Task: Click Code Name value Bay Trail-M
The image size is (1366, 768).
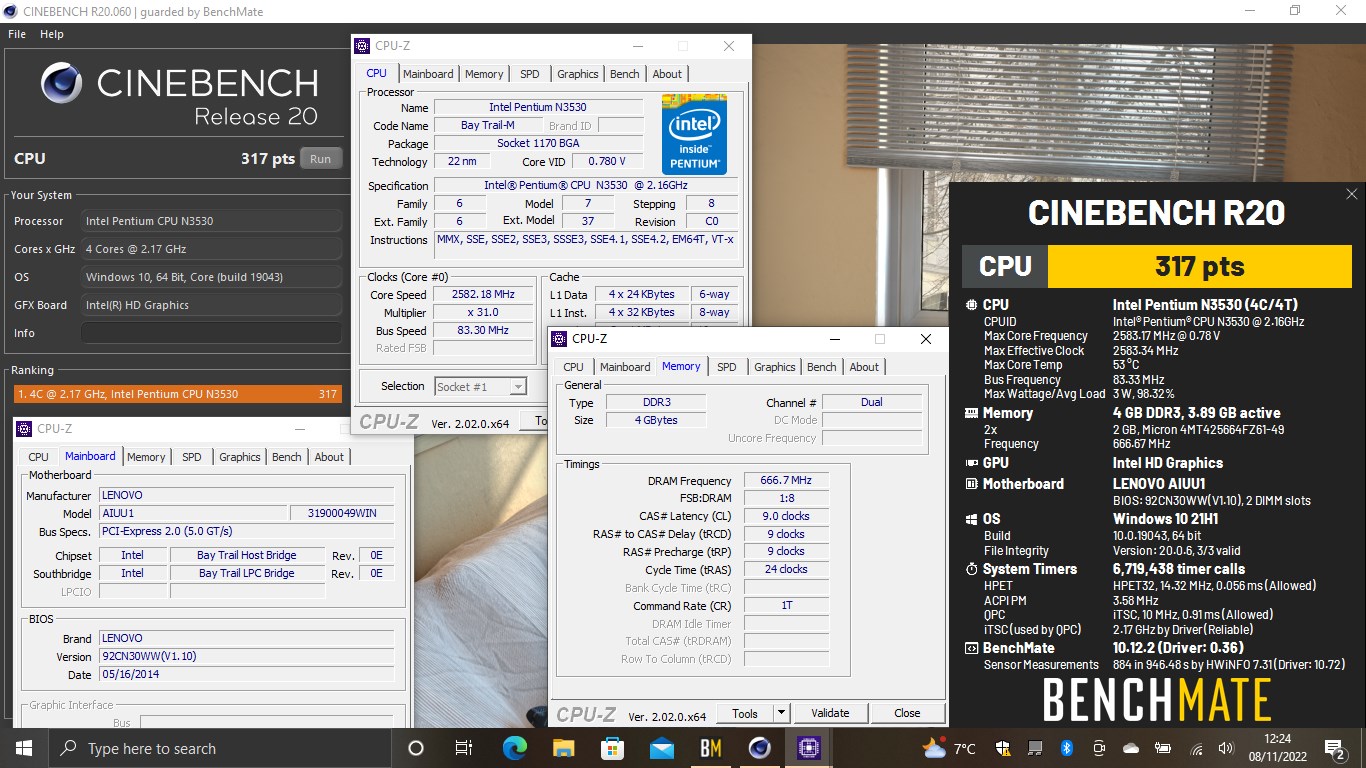Action: (488, 126)
